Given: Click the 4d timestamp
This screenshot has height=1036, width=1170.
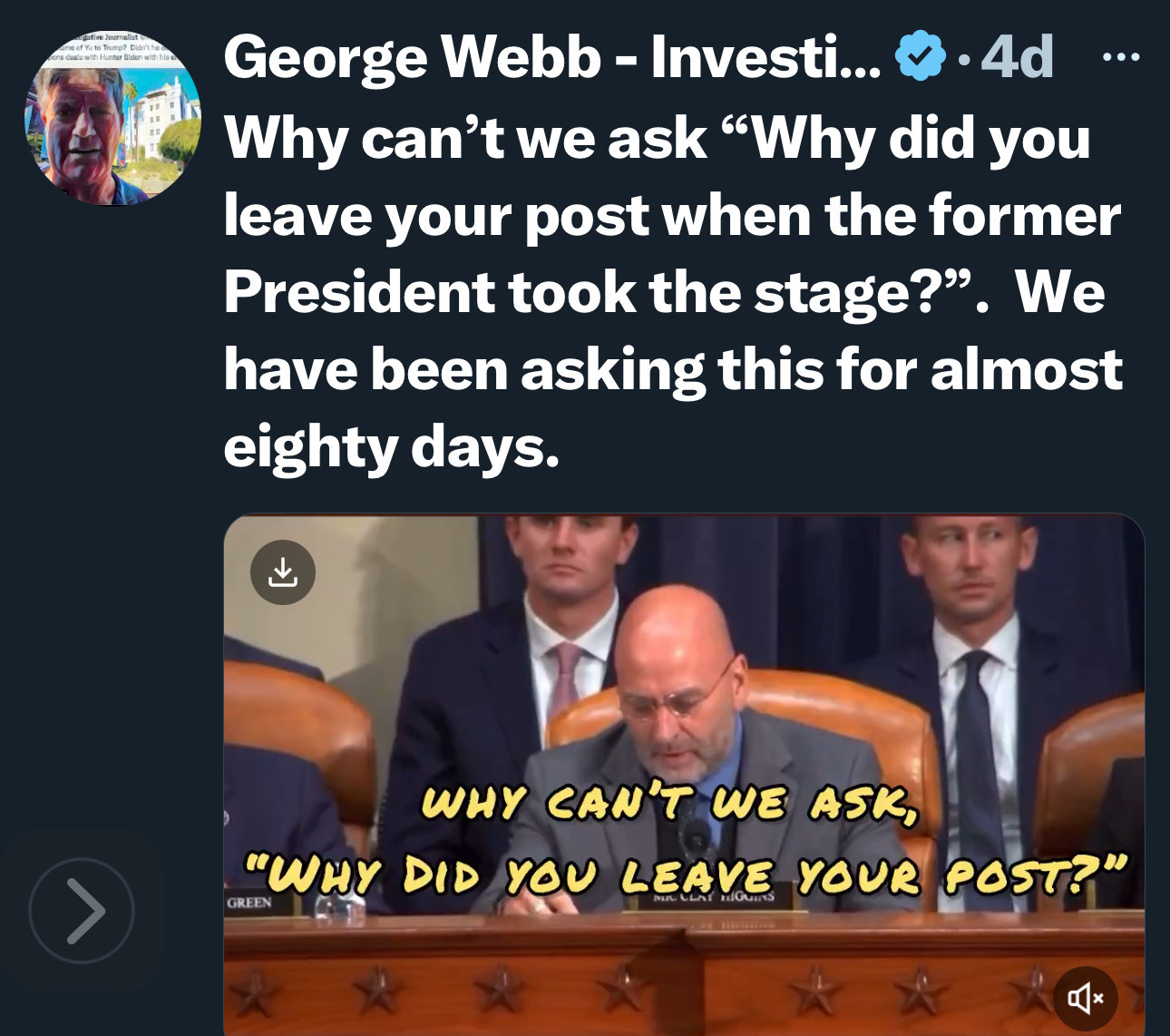Looking at the screenshot, I should [1018, 57].
